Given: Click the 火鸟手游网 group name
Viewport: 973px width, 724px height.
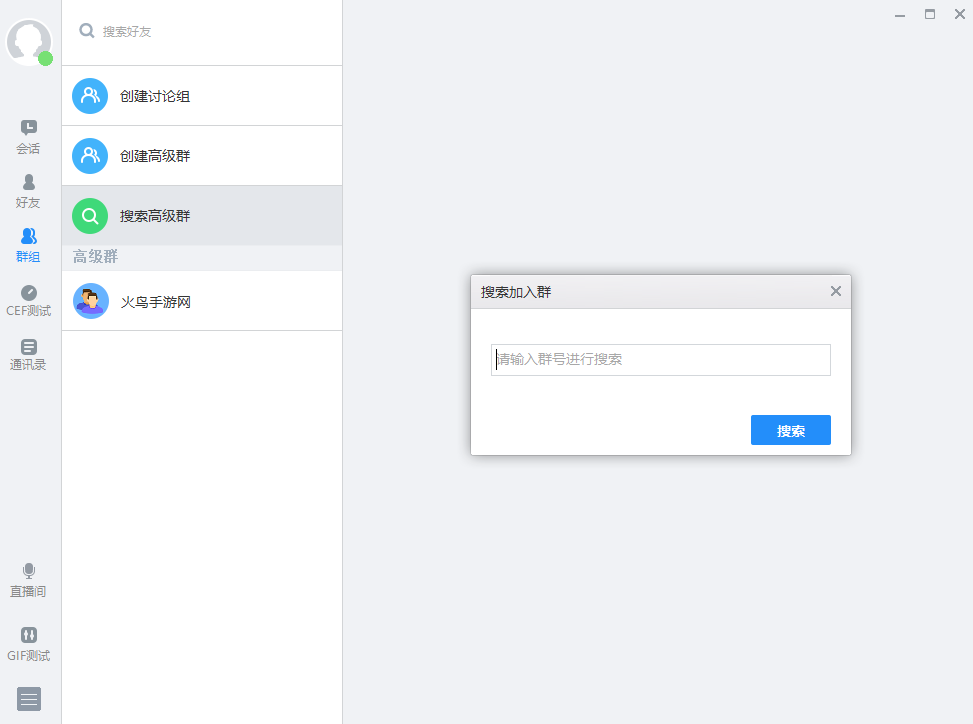Looking at the screenshot, I should point(156,302).
